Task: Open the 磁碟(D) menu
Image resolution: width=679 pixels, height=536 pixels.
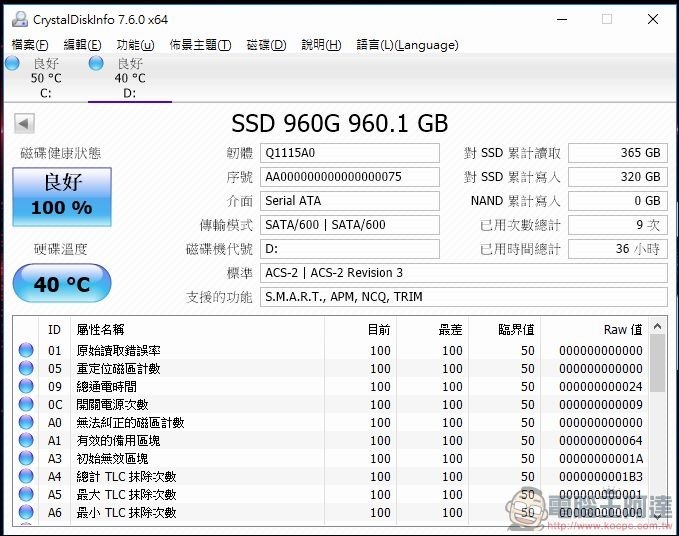Action: [x=266, y=45]
